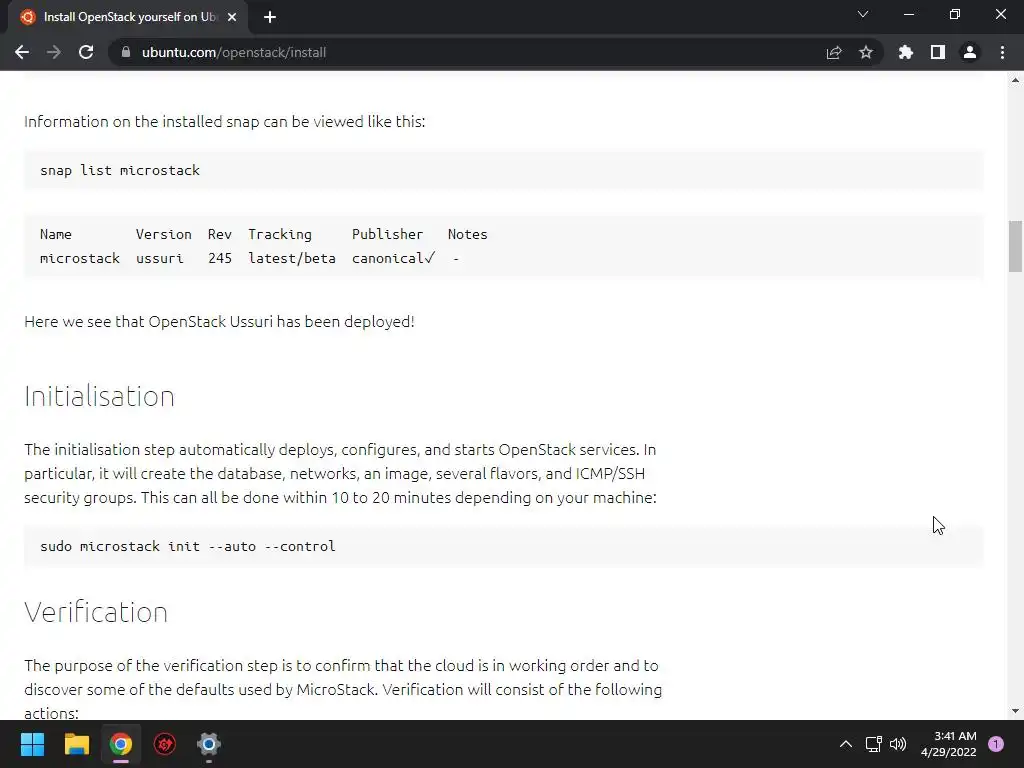Click 'Information on the installed snap' sentence
Viewport: 1024px width, 768px height.
pos(225,122)
